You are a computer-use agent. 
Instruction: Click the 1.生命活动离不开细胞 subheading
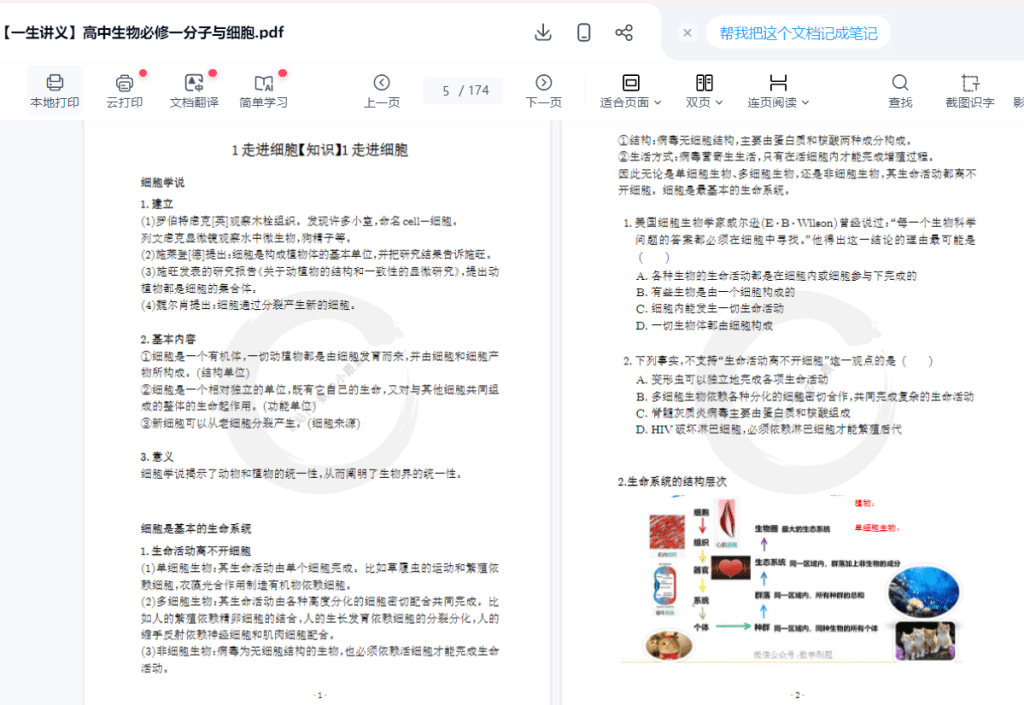tap(196, 551)
